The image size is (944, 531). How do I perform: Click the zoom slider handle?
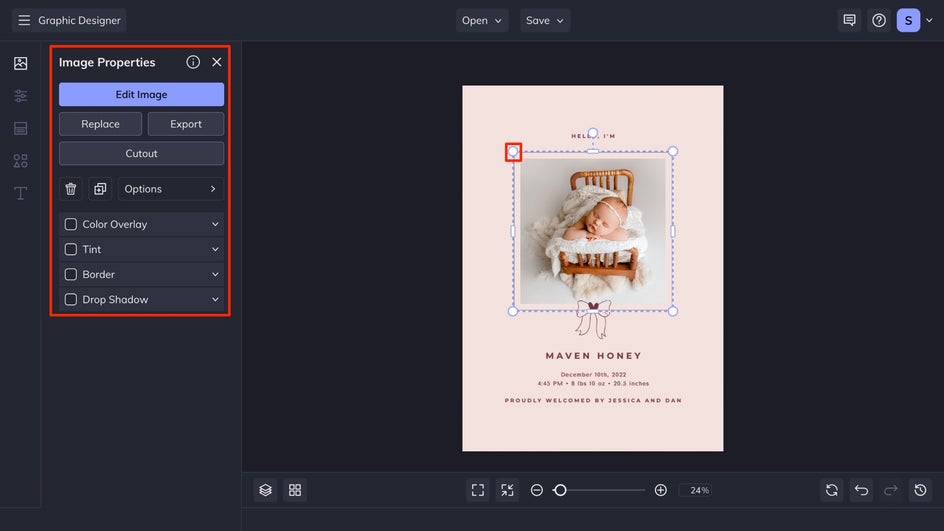(x=560, y=490)
